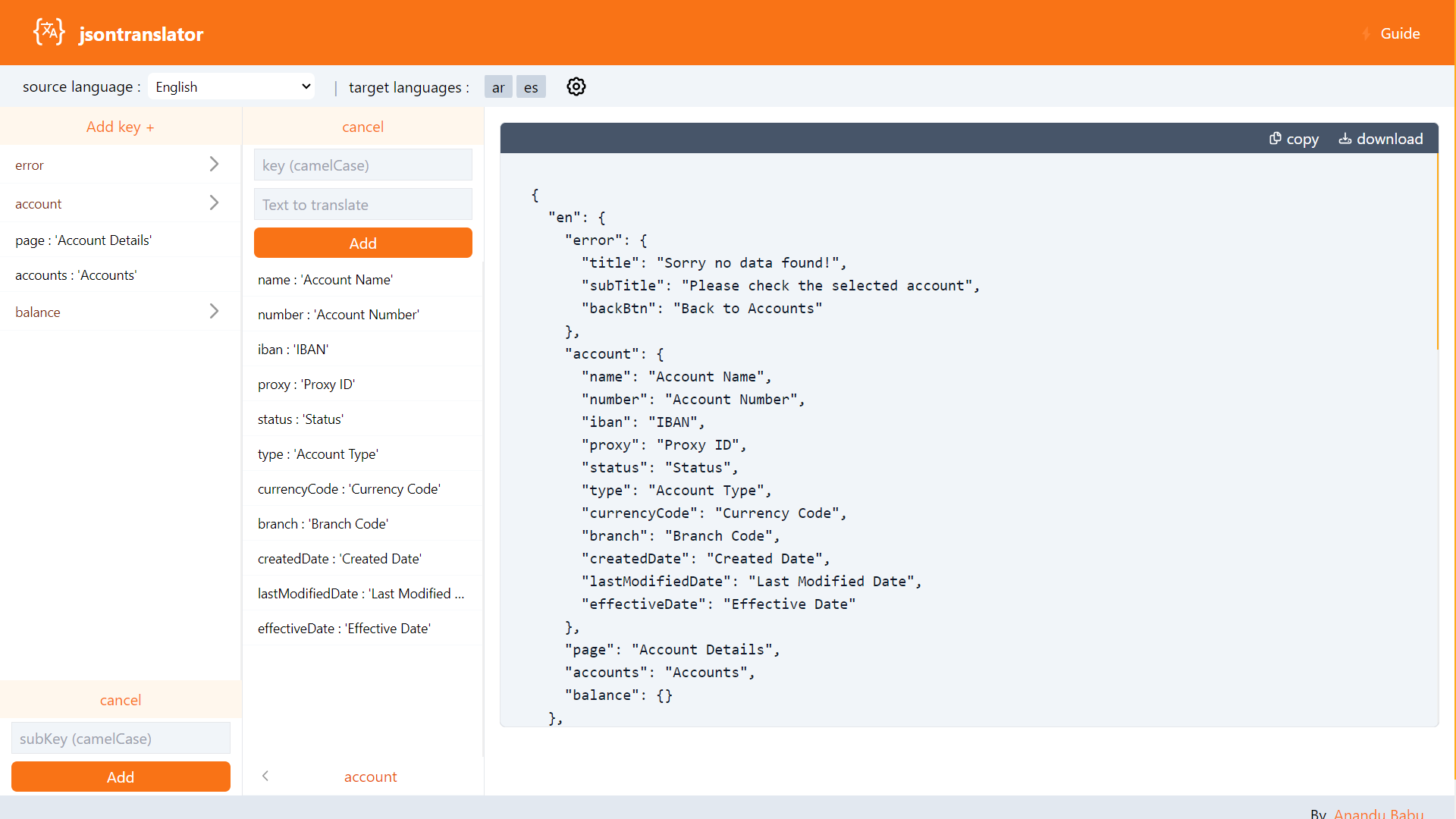Select status : 'Status' entry
Image resolution: width=1456 pixels, height=819 pixels.
(x=362, y=419)
